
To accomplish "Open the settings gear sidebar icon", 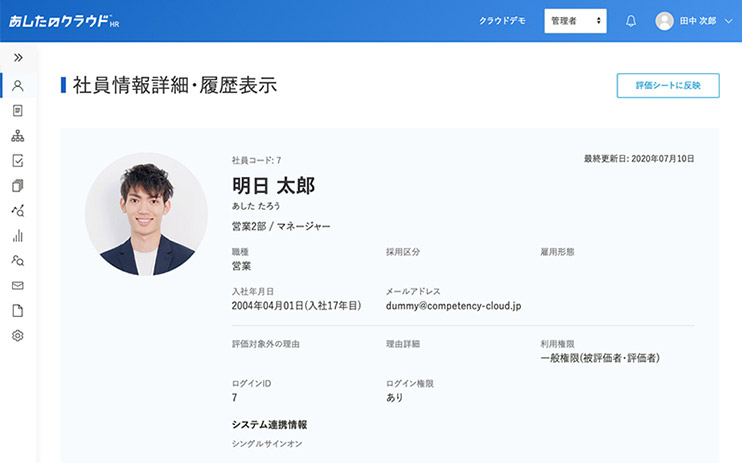I will point(18,336).
